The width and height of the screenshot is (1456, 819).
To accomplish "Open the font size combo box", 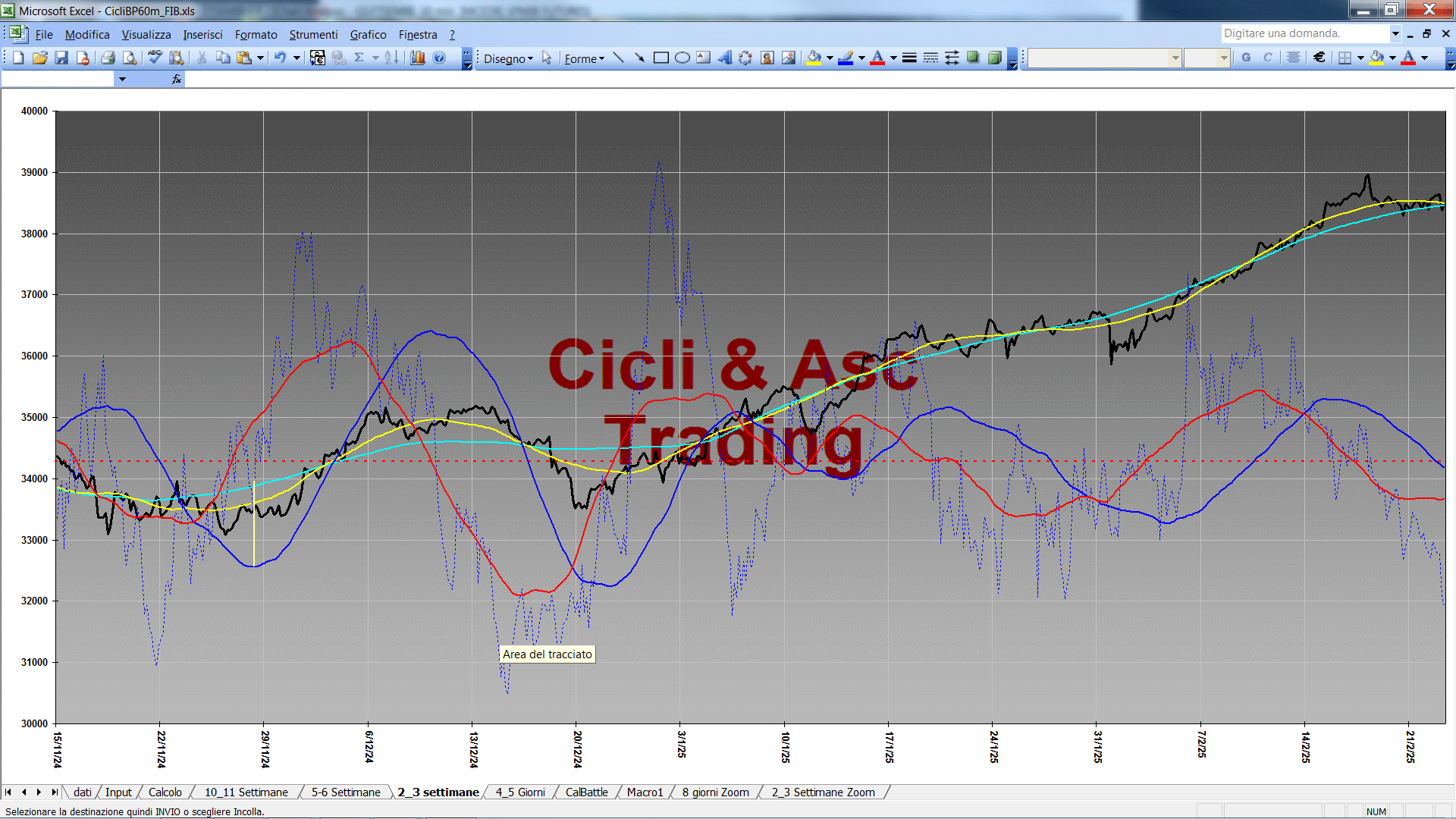I will 1207,58.
